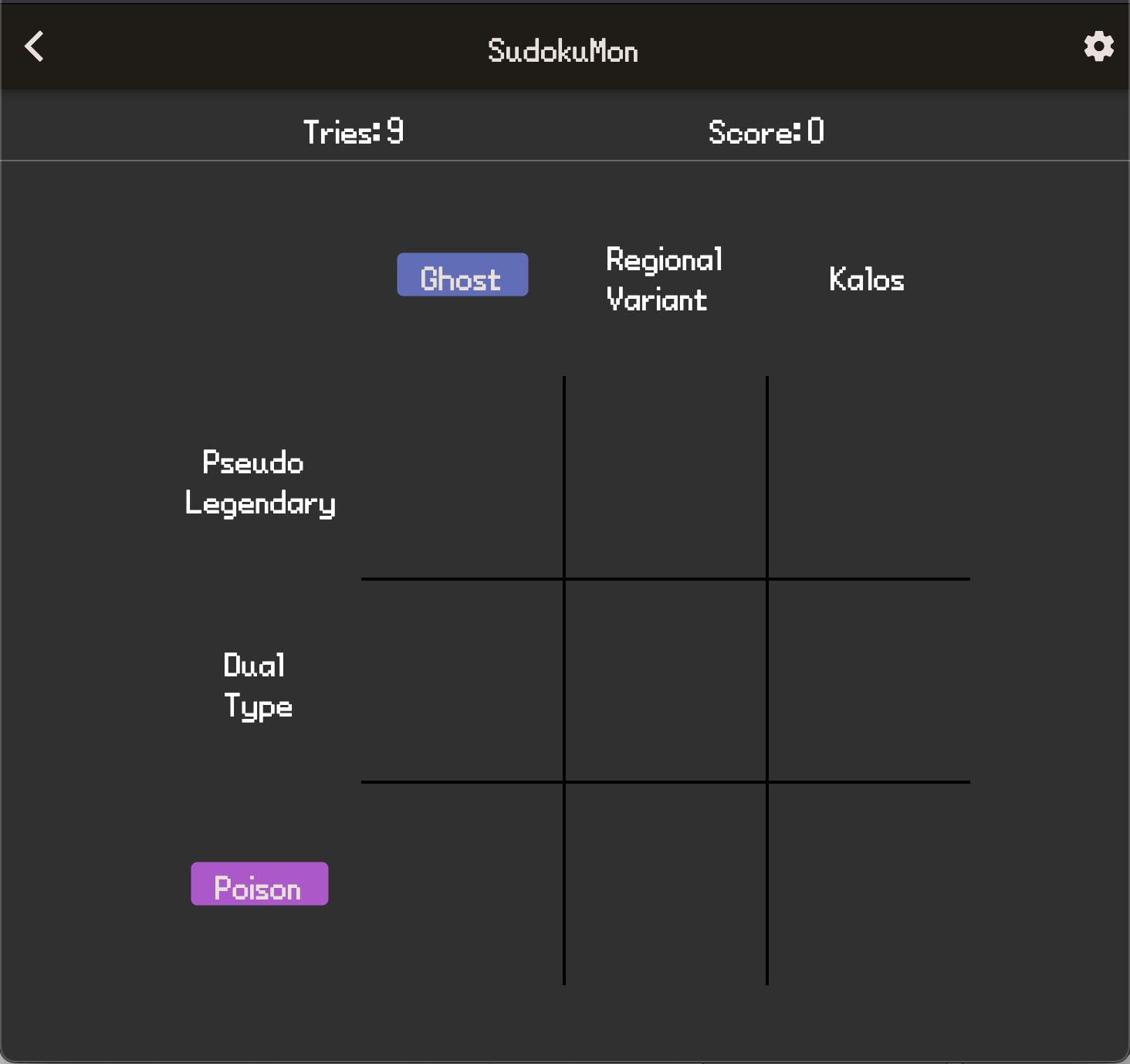Image resolution: width=1130 pixels, height=1064 pixels.
Task: Select the Poison and Ghost cell
Action: (x=462, y=883)
